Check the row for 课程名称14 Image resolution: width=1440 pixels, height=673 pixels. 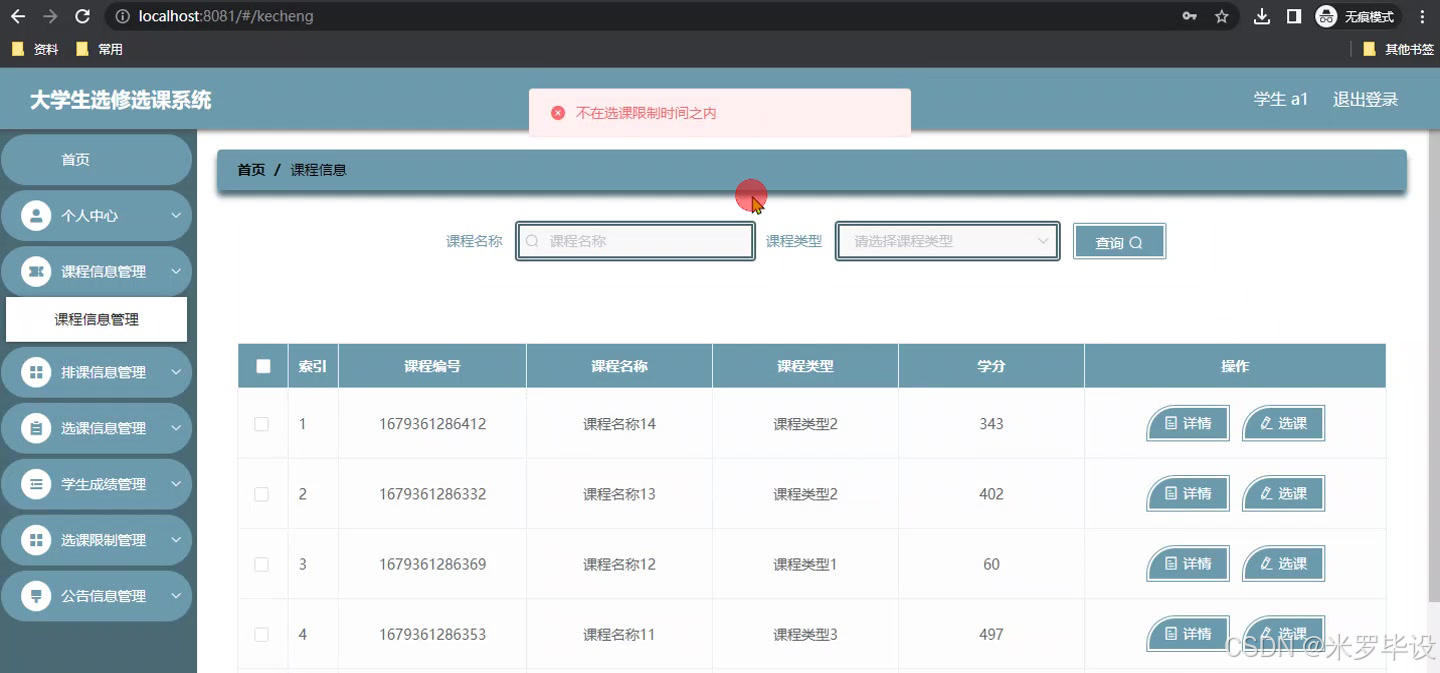[262, 424]
